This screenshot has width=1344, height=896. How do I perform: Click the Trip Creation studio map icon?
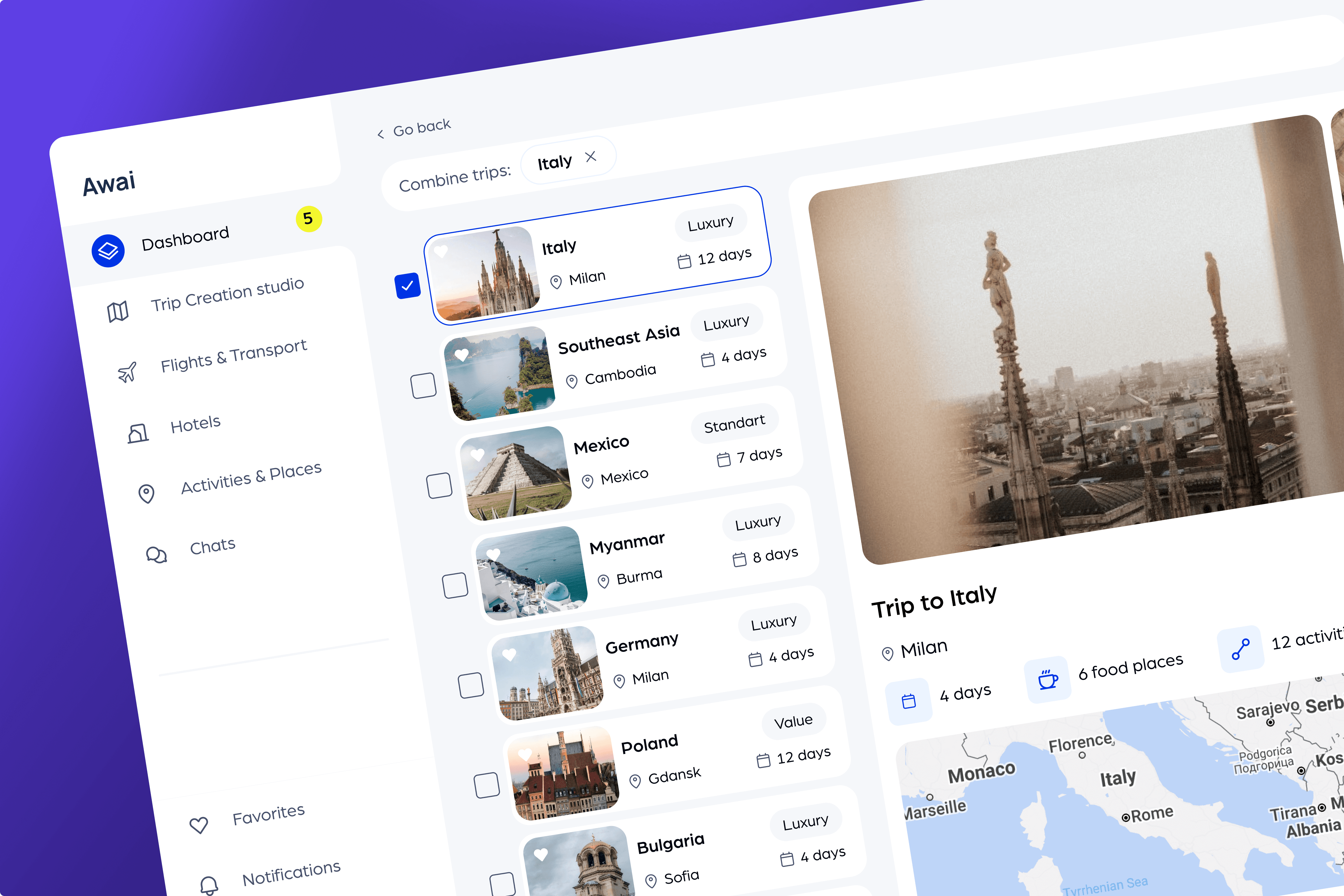pos(118,312)
